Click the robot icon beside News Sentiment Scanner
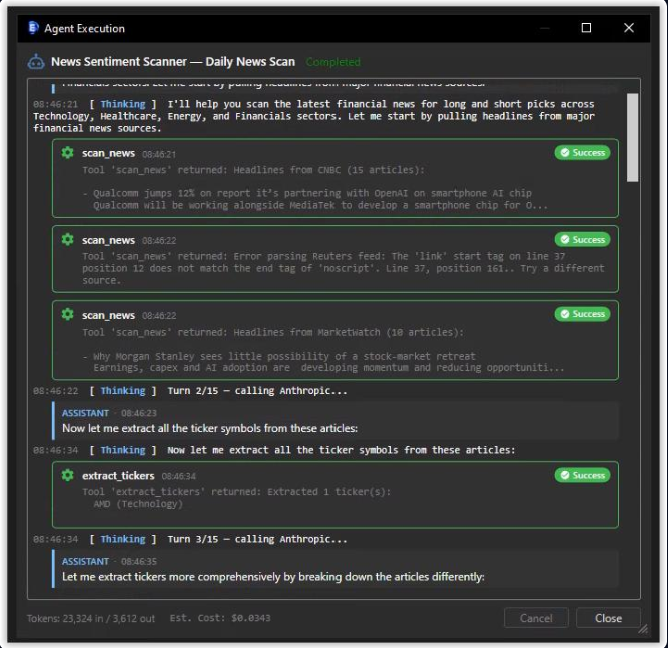This screenshot has height=648, width=668. tap(36, 62)
